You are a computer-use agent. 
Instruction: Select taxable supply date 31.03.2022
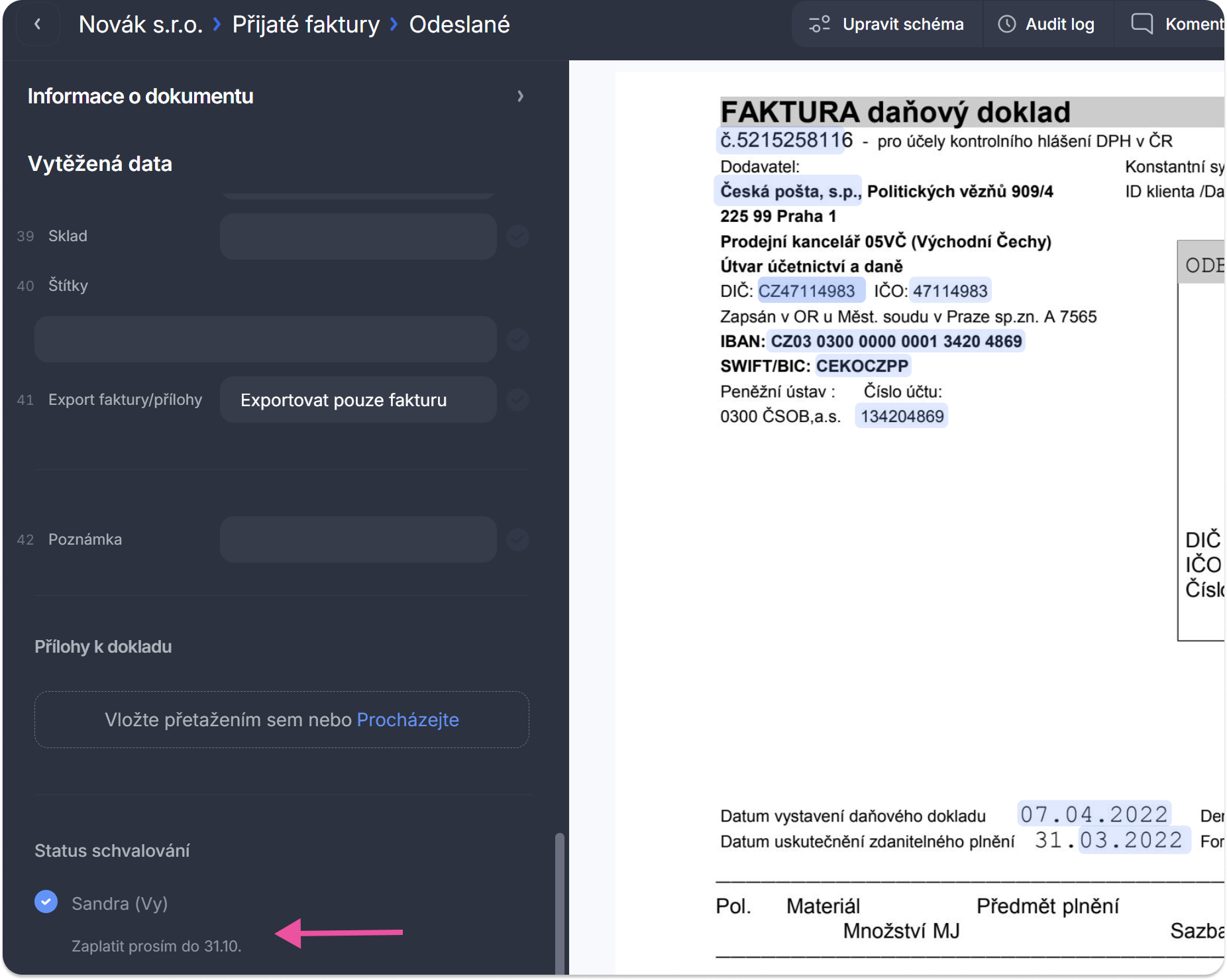tap(1108, 840)
